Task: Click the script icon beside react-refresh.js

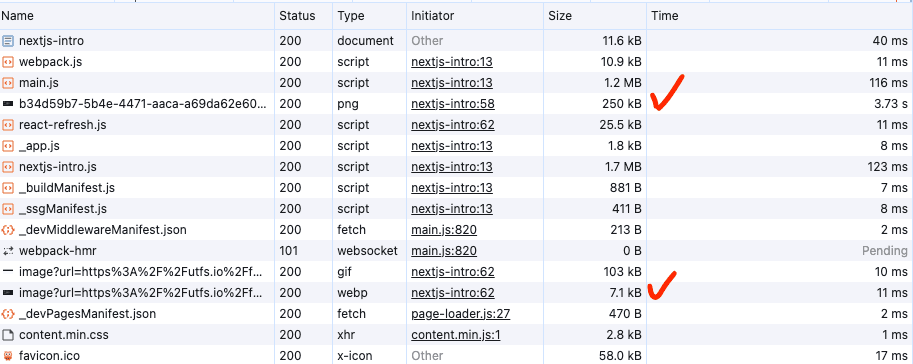Action: tap(8, 125)
